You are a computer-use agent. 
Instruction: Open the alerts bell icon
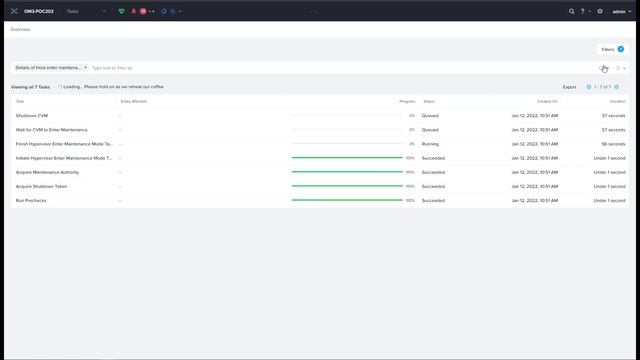[x=133, y=11]
